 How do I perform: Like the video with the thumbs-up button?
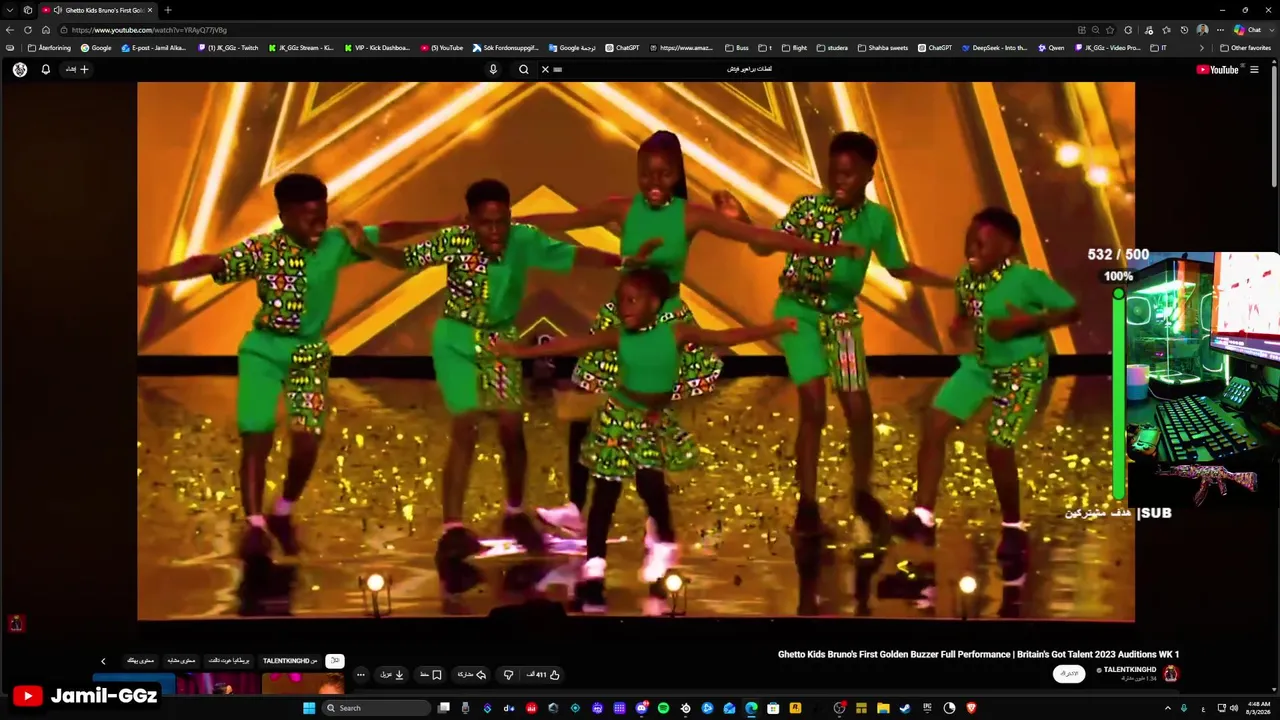click(544, 675)
